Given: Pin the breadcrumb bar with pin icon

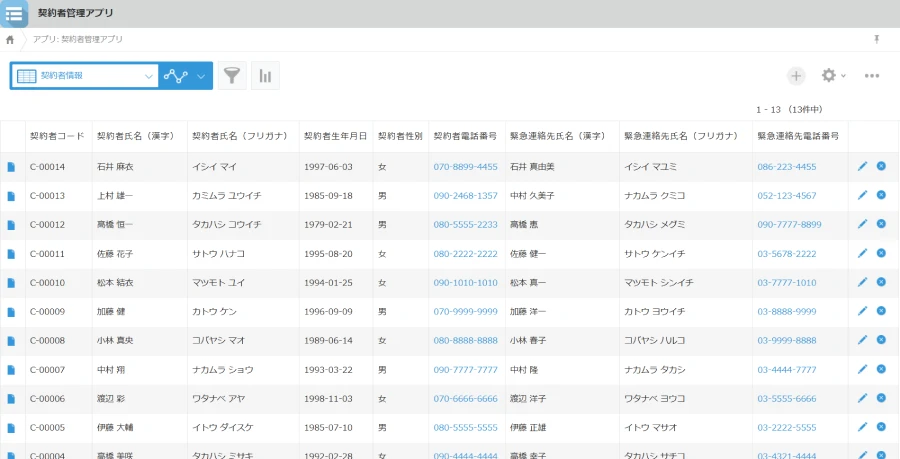Looking at the screenshot, I should coord(876,39).
